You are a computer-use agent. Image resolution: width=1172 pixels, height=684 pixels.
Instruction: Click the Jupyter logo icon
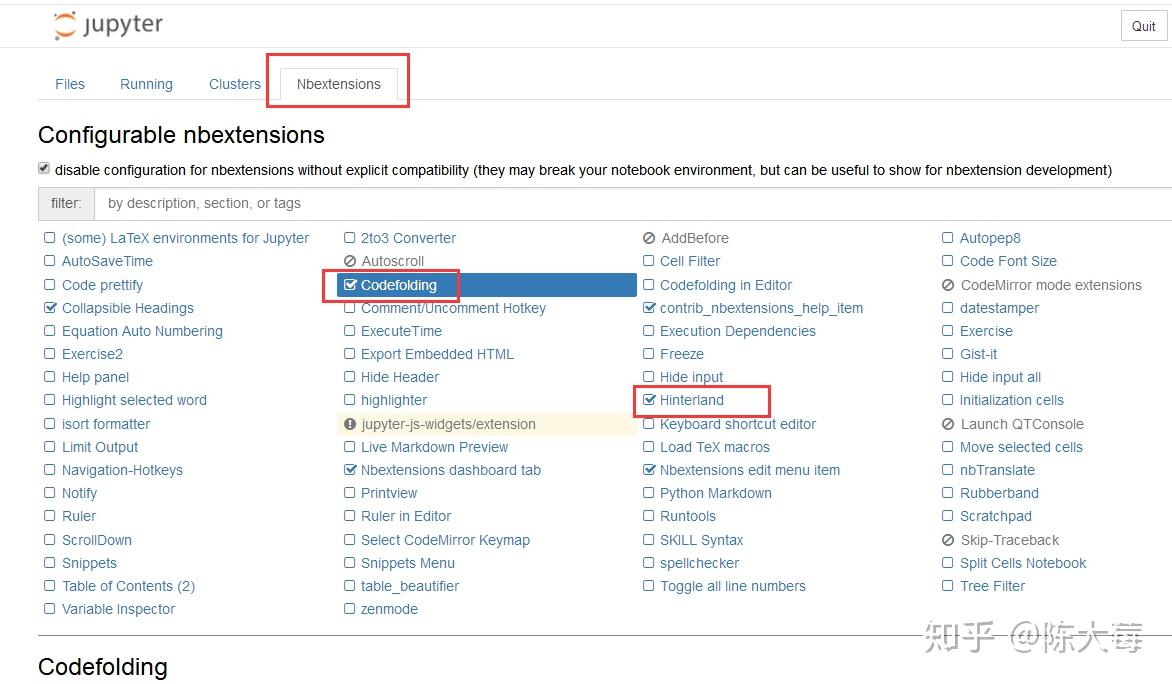click(x=65, y=26)
